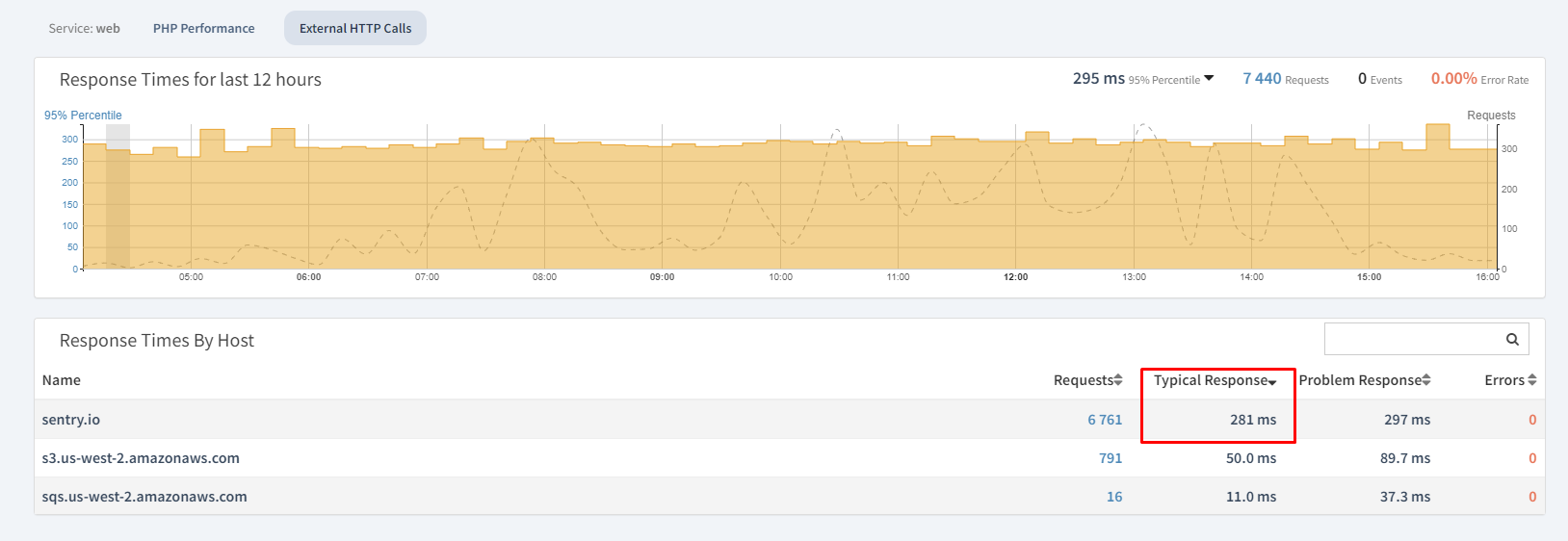The image size is (1568, 541).
Task: Click the Requests axis legend label
Action: point(1491,116)
